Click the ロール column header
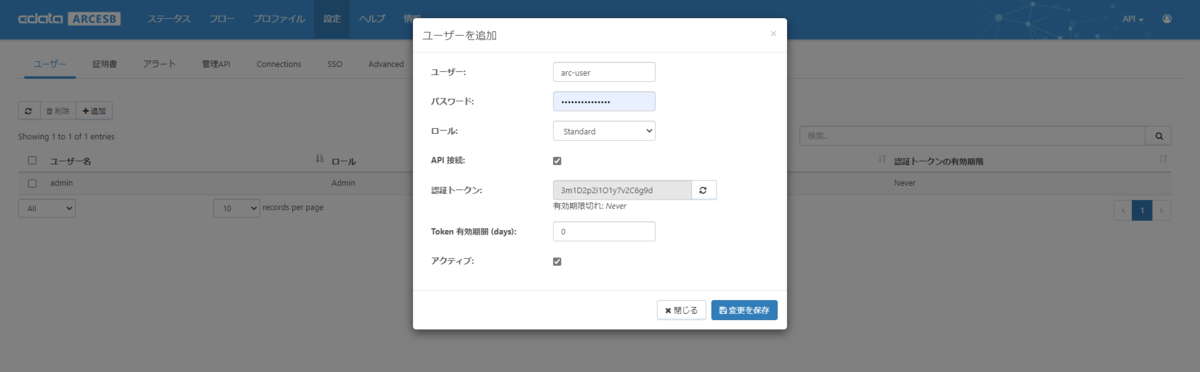This screenshot has width=1200, height=372. tap(343, 160)
